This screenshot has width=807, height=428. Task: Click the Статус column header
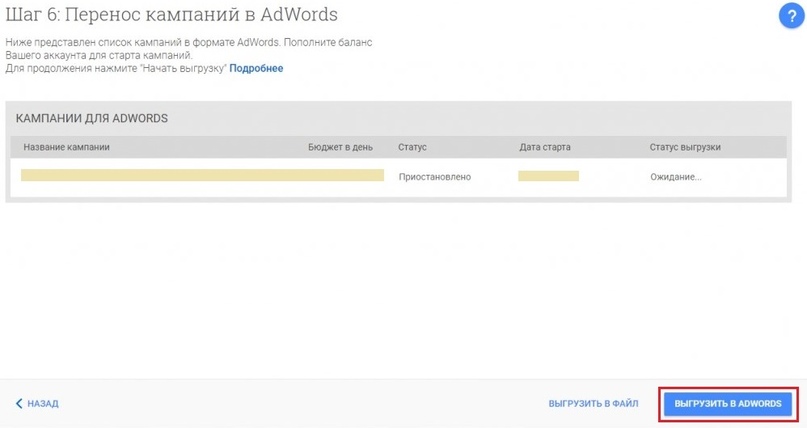412,147
